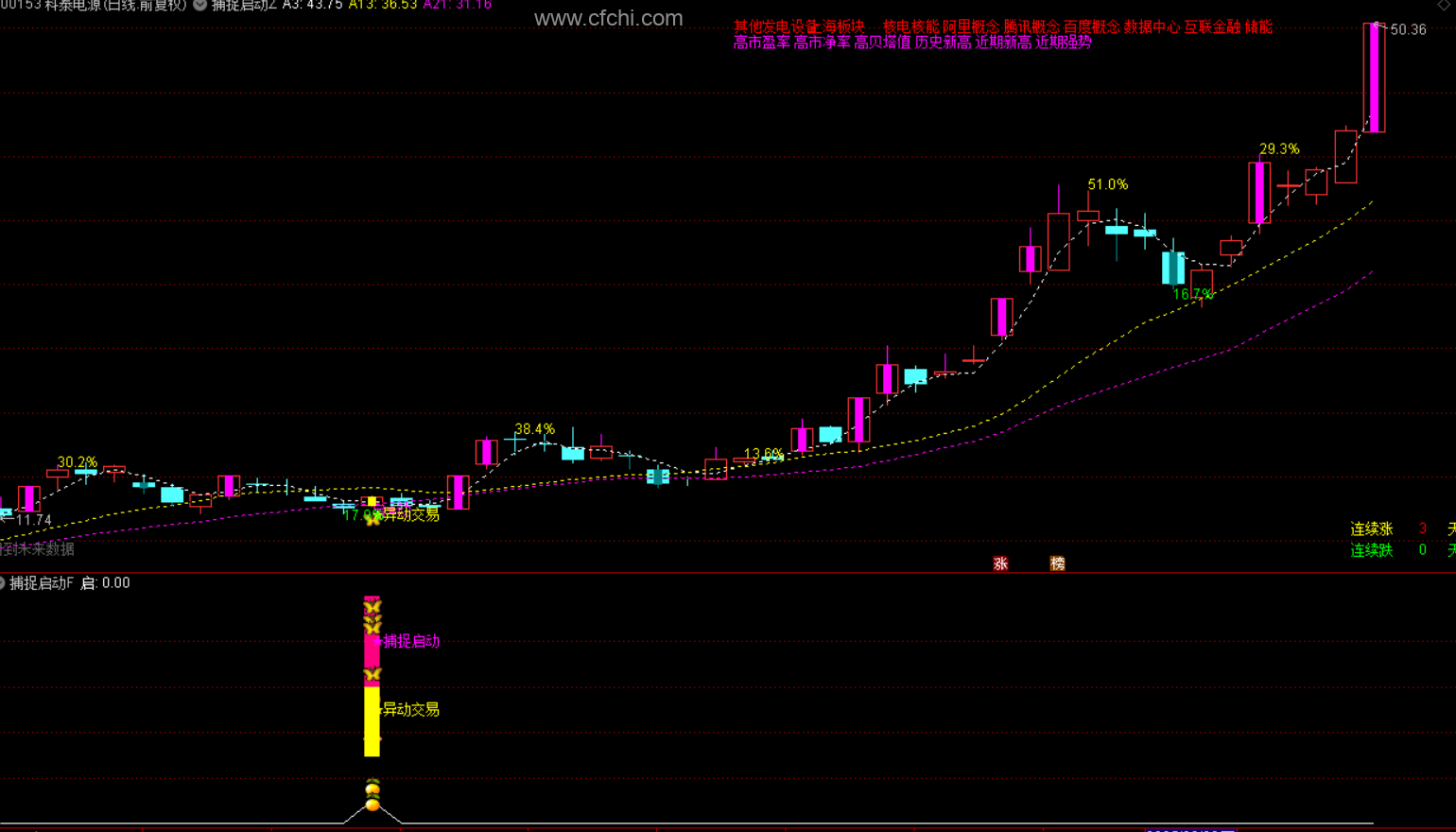Click the 捕捉启动F sub-chart title
Viewport: 1456px width, 832px height.
[x=42, y=583]
